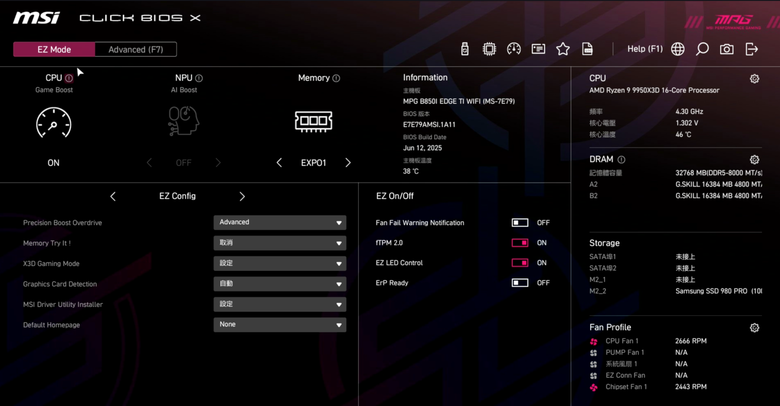
Task: Click PUMP Fan 1 fan icon
Action: coord(593,353)
